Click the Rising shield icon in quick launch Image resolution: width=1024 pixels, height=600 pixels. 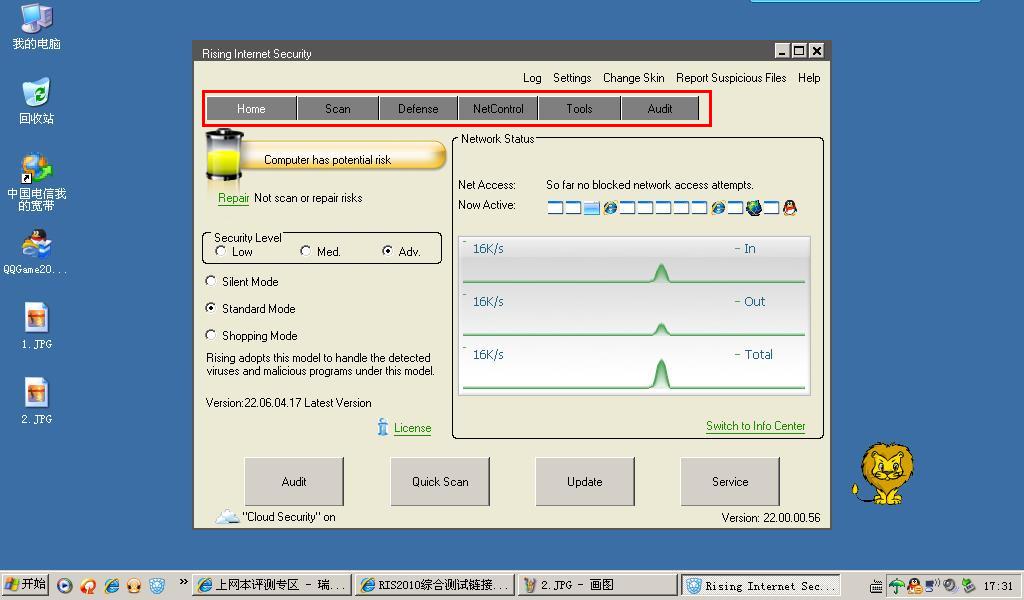[x=157, y=585]
